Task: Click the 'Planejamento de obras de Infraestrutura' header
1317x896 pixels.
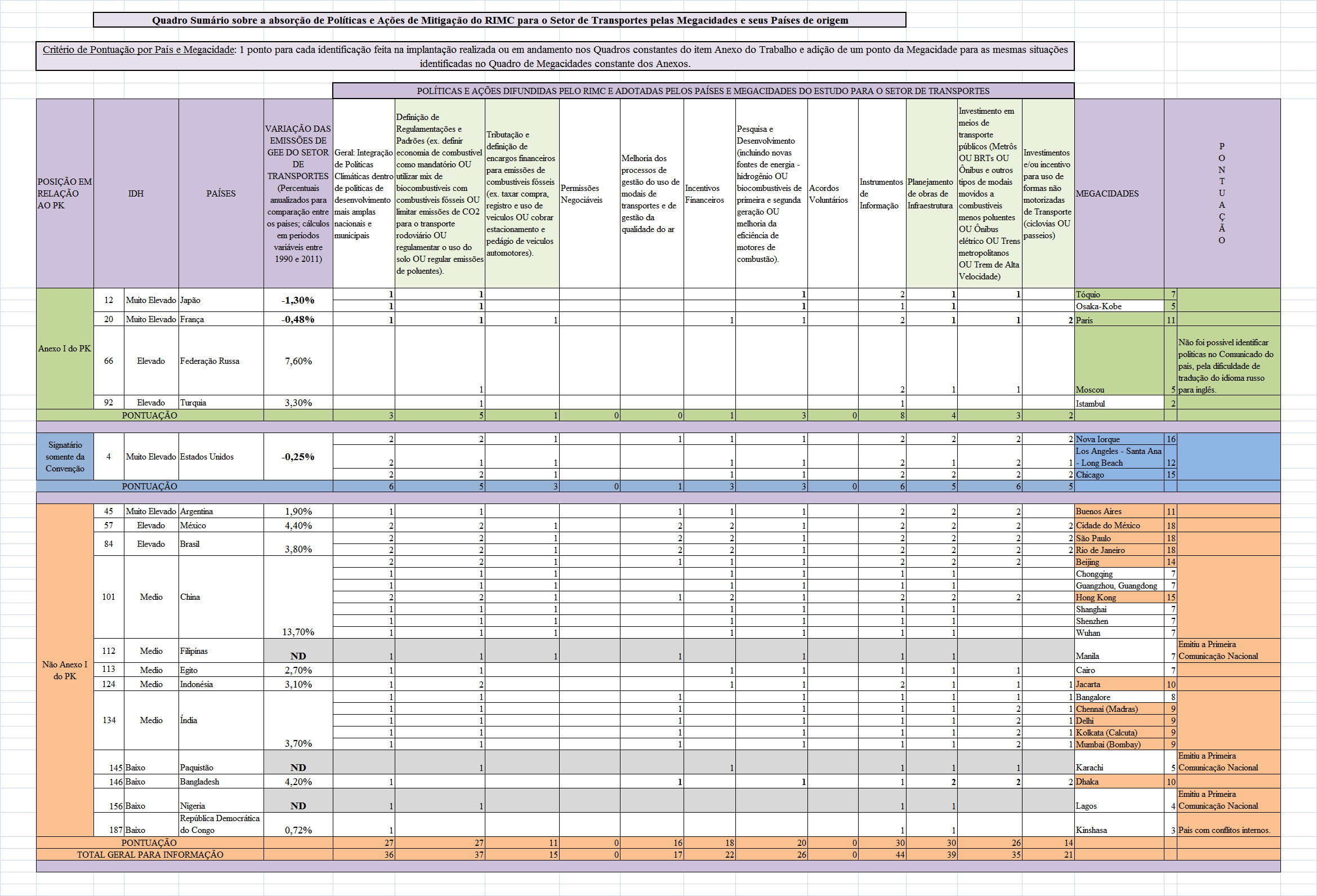Action: pos(932,193)
